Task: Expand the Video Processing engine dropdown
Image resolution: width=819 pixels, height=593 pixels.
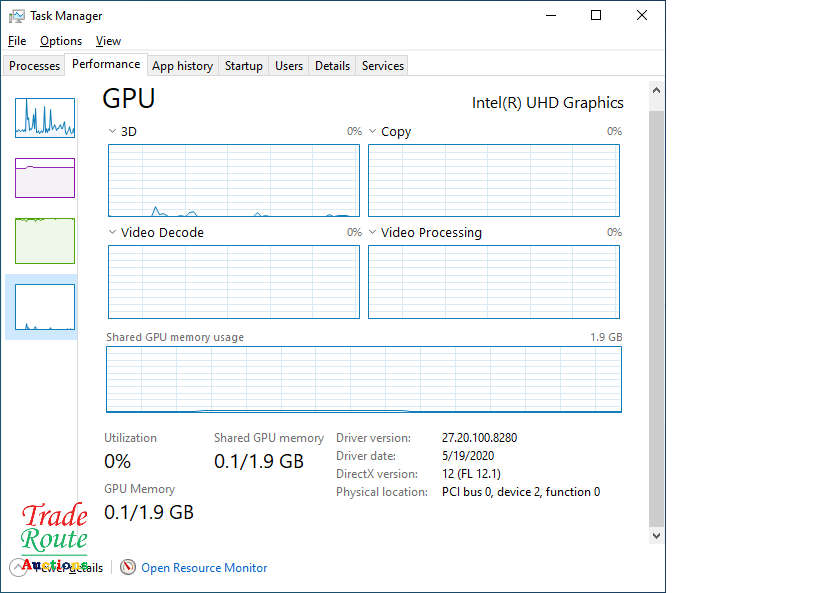Action: click(372, 233)
